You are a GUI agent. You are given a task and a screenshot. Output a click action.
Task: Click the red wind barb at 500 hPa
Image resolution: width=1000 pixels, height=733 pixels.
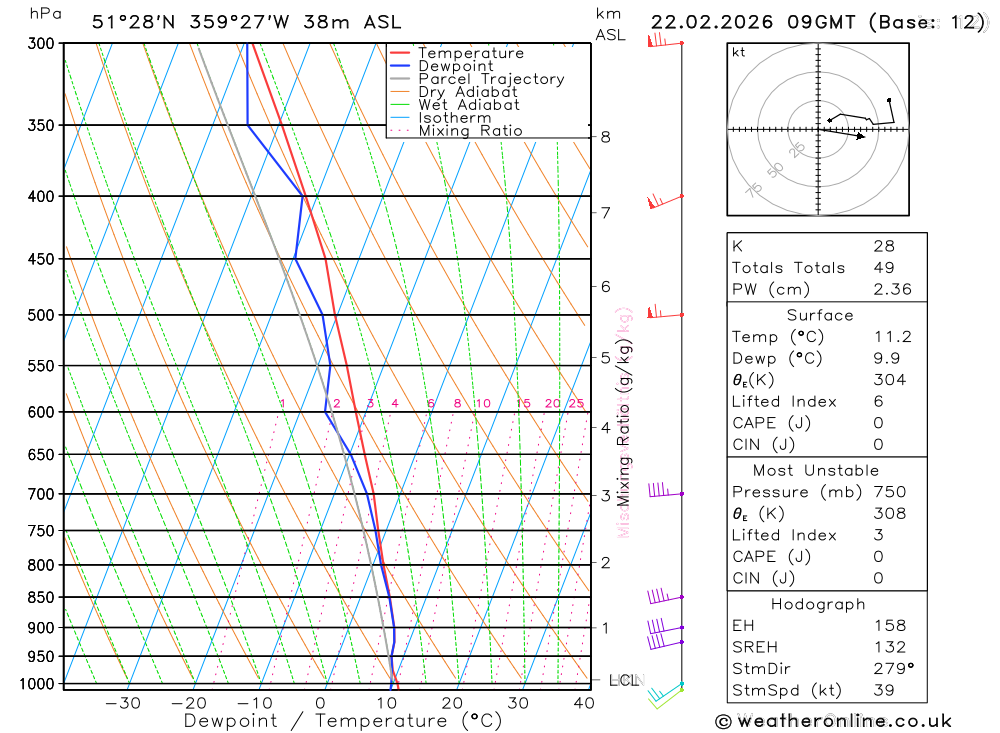[x=665, y=312]
